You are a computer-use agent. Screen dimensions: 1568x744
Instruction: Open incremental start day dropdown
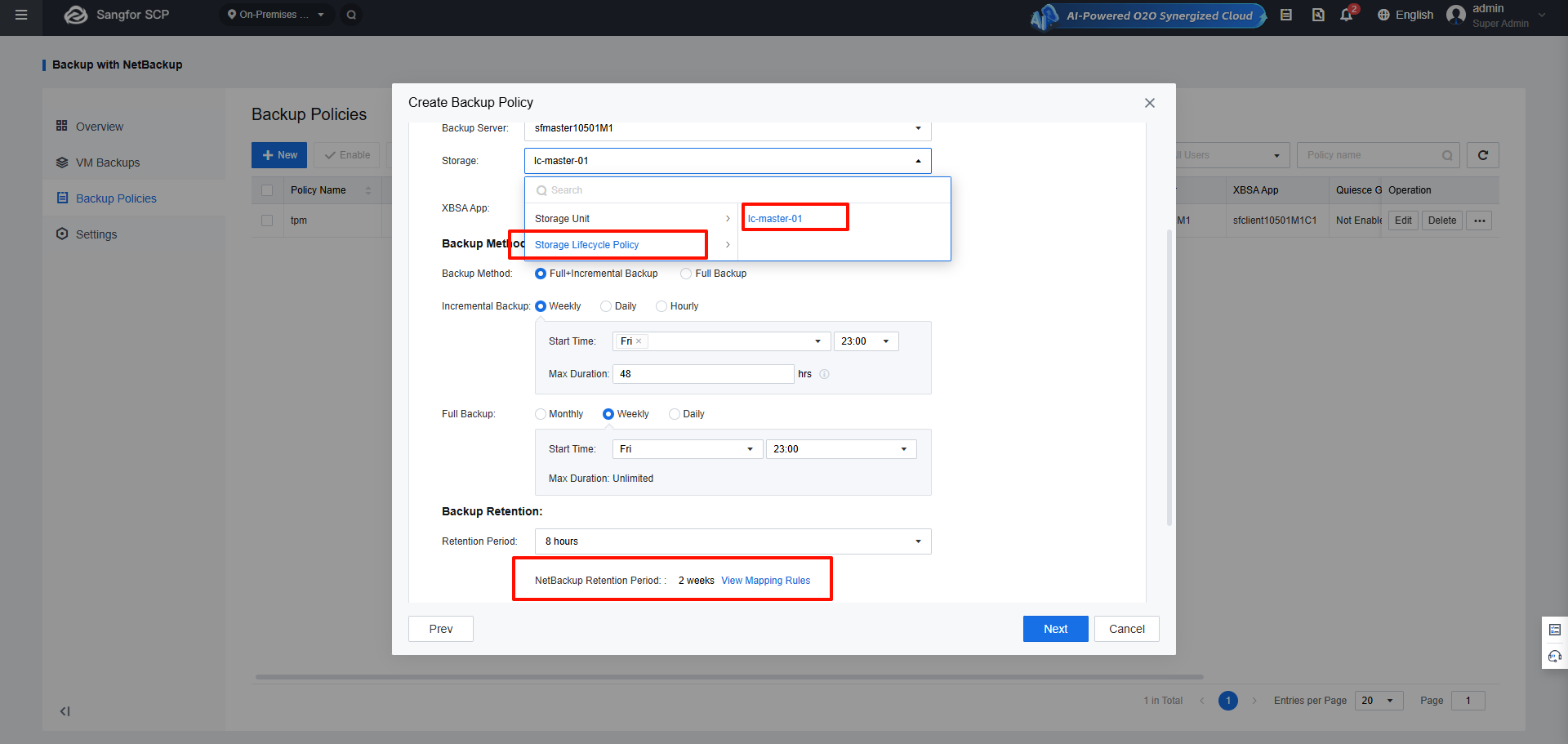click(722, 341)
